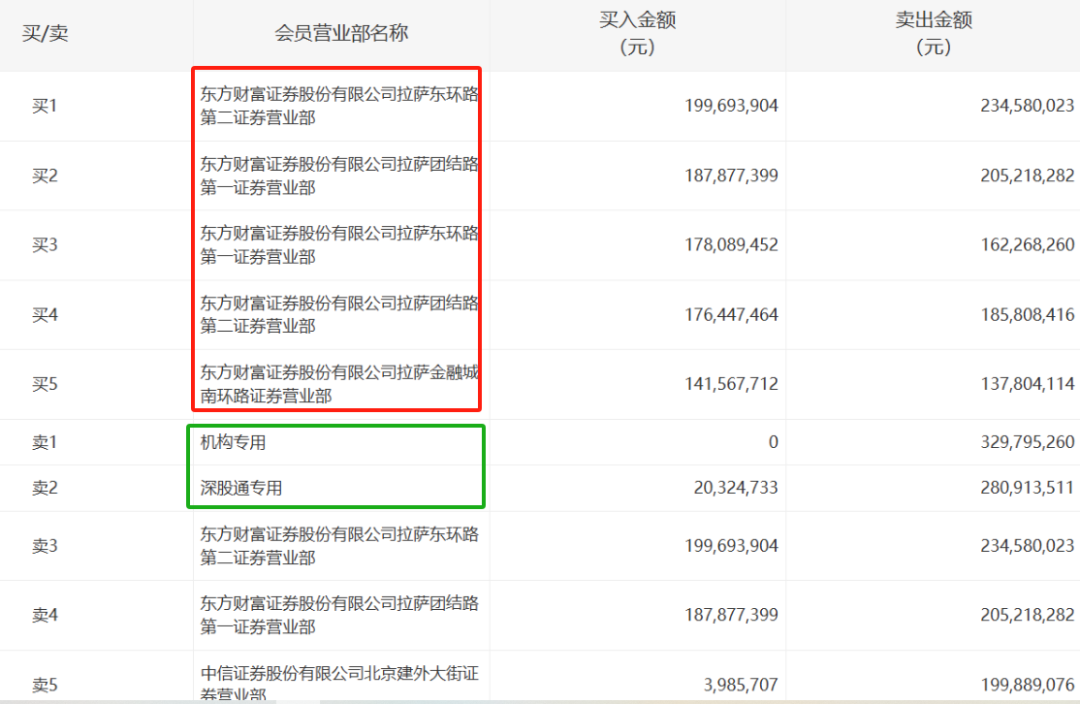Select the 卖5 row label
Screen dimensions: 1080x704
tap(45, 685)
